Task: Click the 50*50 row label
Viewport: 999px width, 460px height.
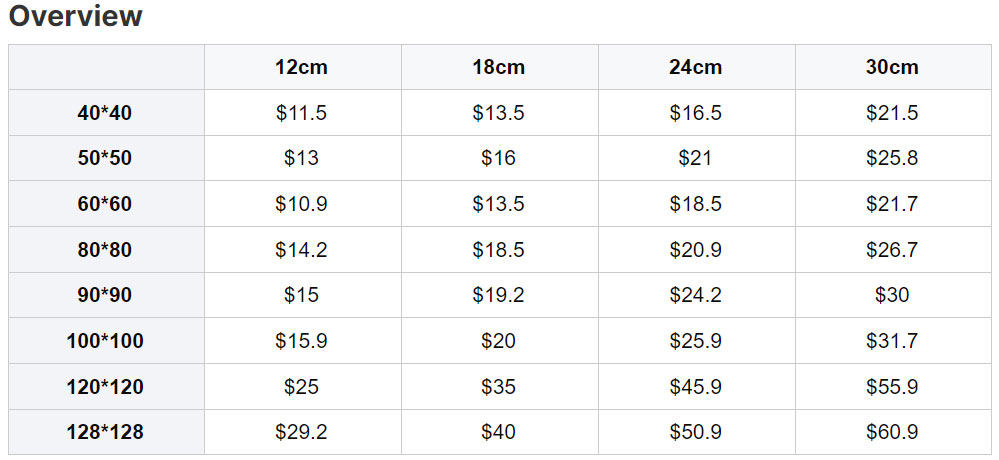Action: pyautogui.click(x=106, y=158)
